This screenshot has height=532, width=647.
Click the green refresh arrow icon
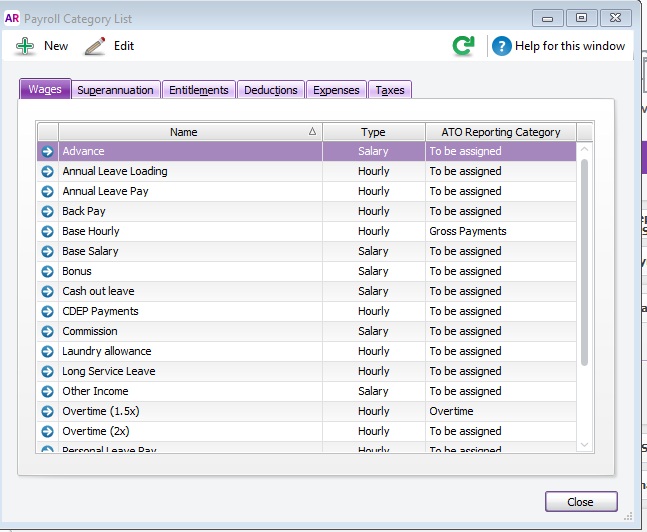[463, 46]
